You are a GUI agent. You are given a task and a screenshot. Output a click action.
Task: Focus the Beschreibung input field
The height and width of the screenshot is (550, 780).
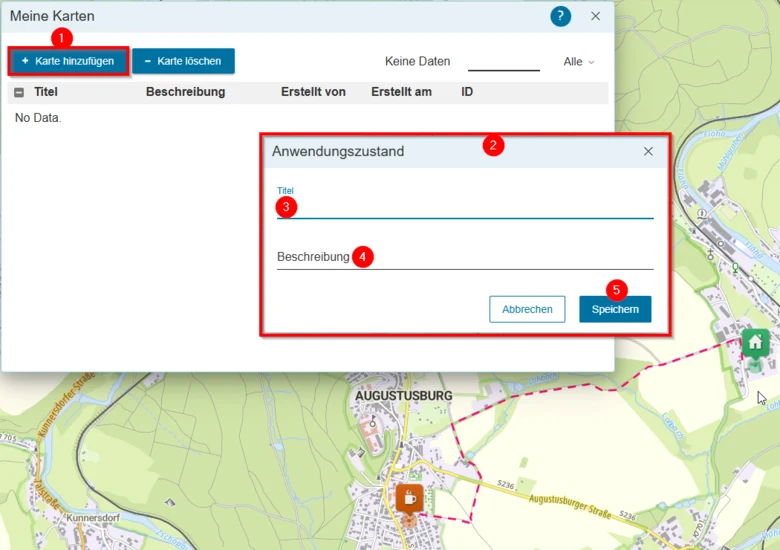(465, 257)
